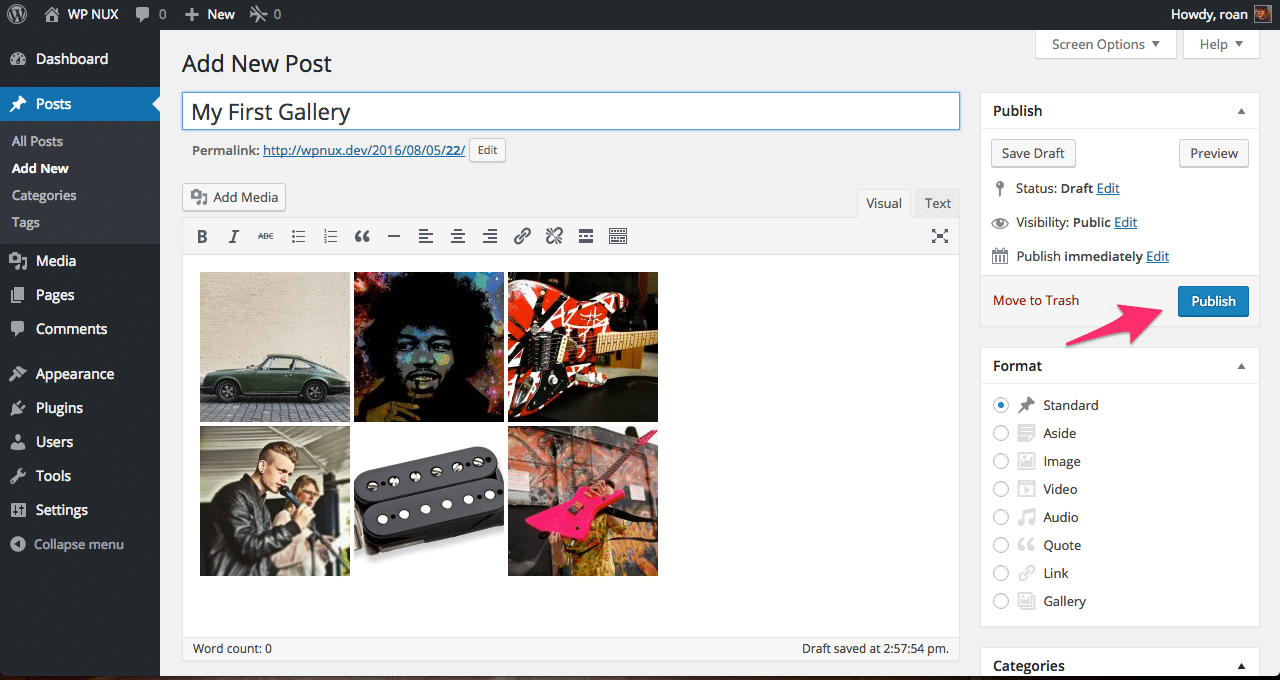Viewport: 1280px width, 680px height.
Task: Switch to the Text editor tab
Action: tap(938, 203)
